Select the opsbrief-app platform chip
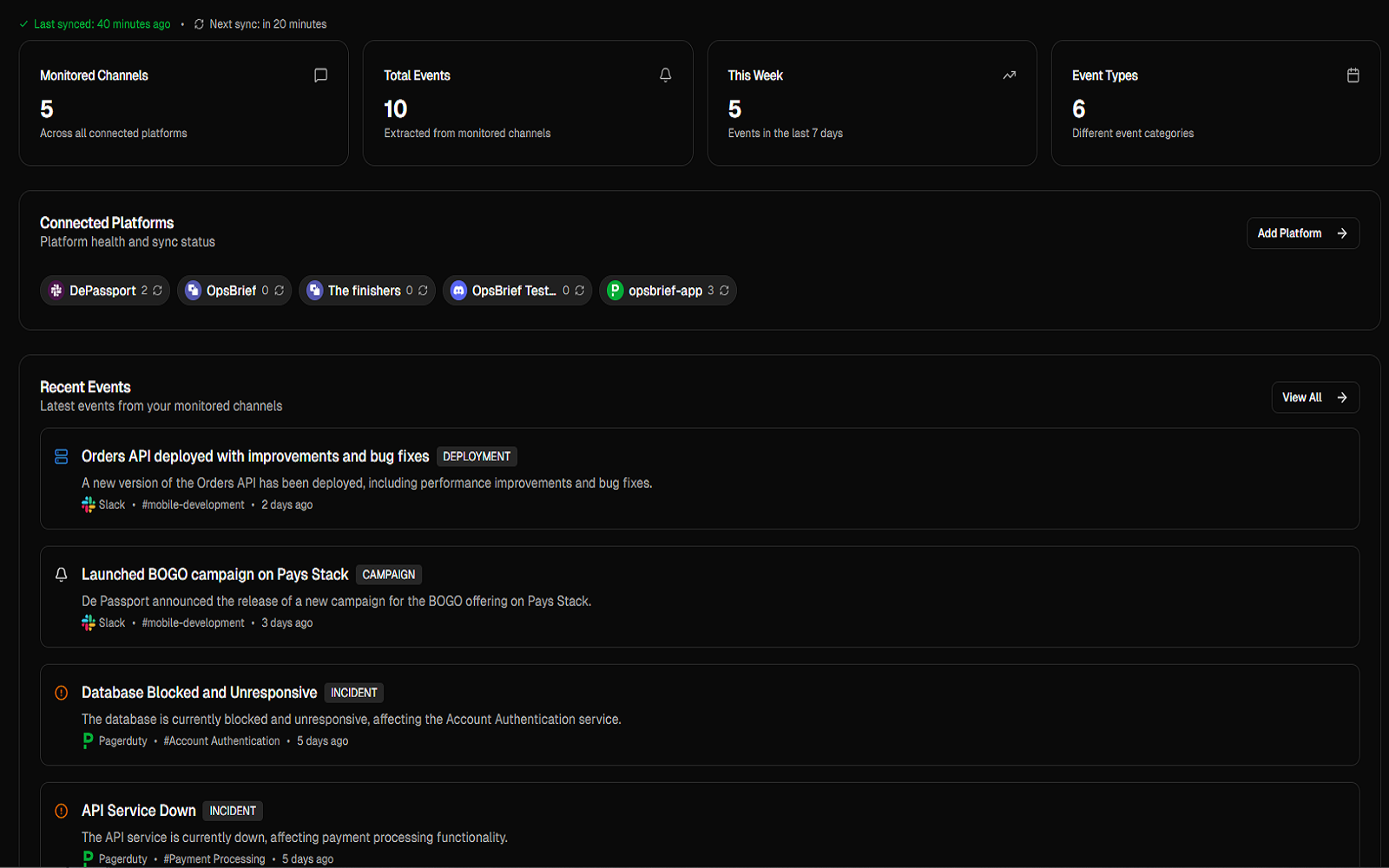1389x868 pixels. [x=668, y=291]
